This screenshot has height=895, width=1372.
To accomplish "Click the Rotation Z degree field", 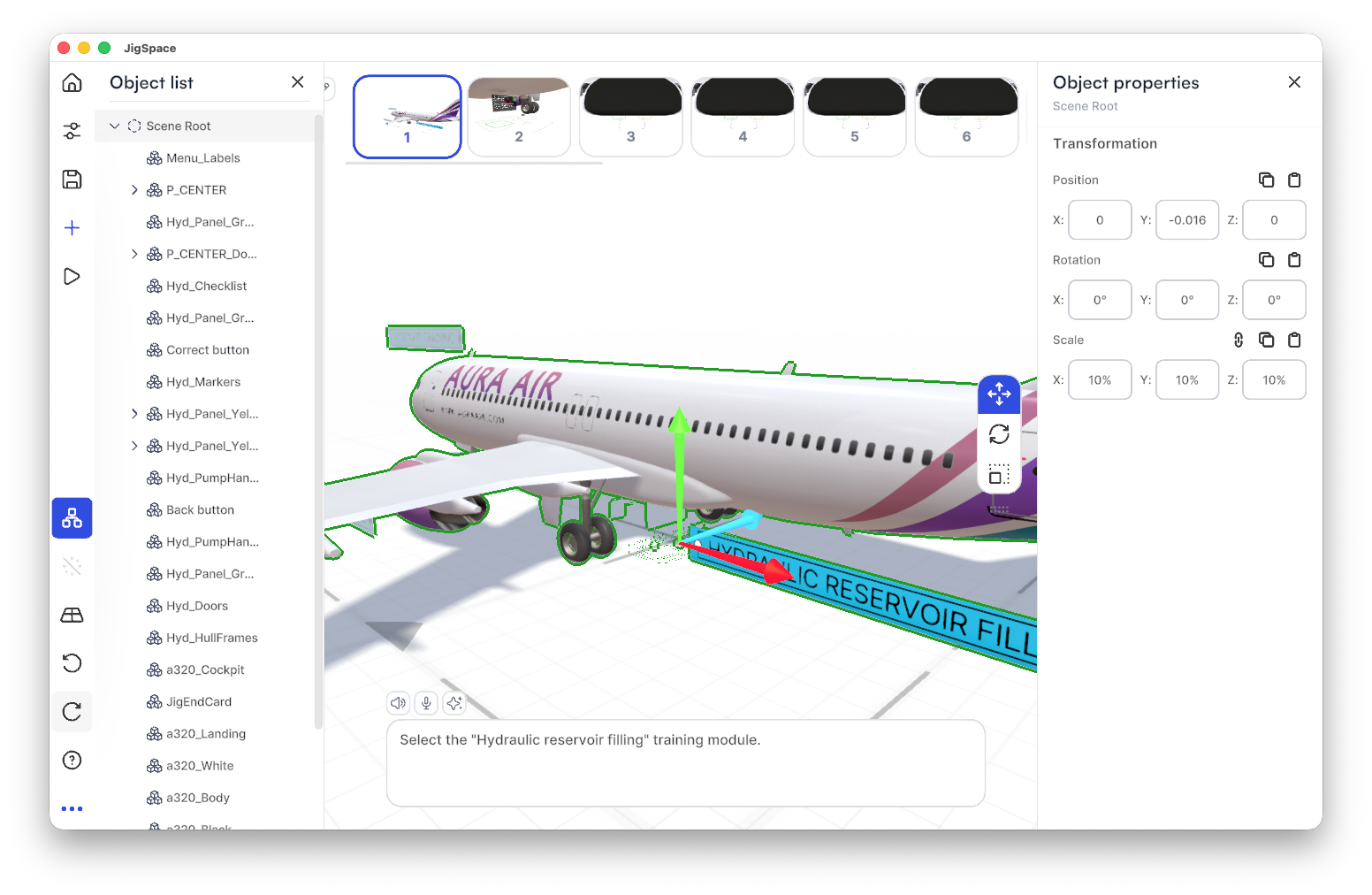I will coord(1274,300).
